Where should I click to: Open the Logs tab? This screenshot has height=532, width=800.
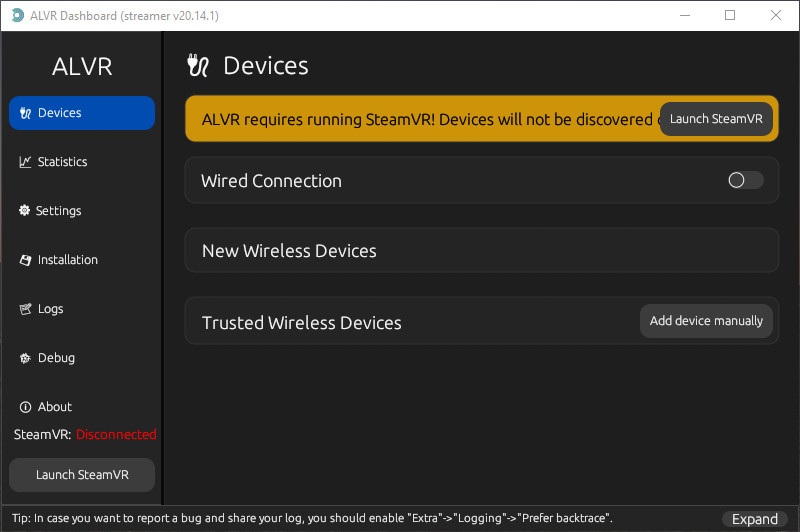[x=41, y=309]
